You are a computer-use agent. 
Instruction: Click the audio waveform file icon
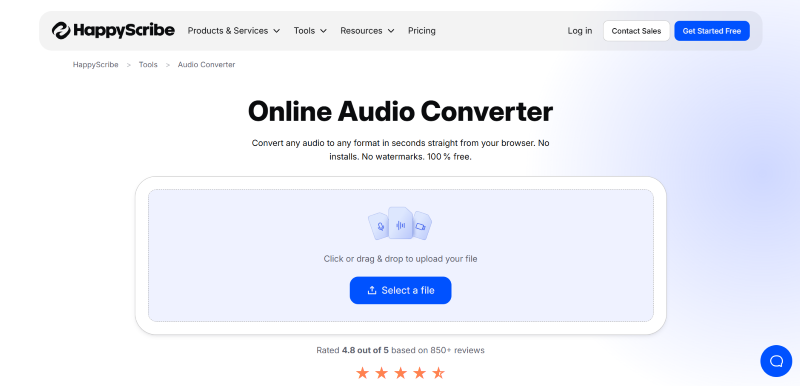point(401,223)
